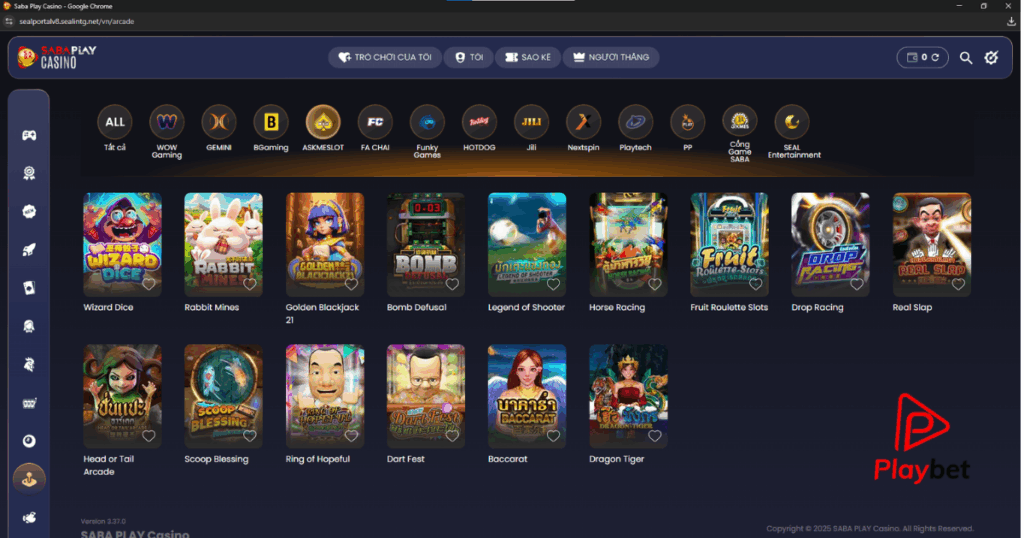The height and width of the screenshot is (538, 1024).
Task: Filter by ASKMESLOT provider
Action: pos(323,121)
